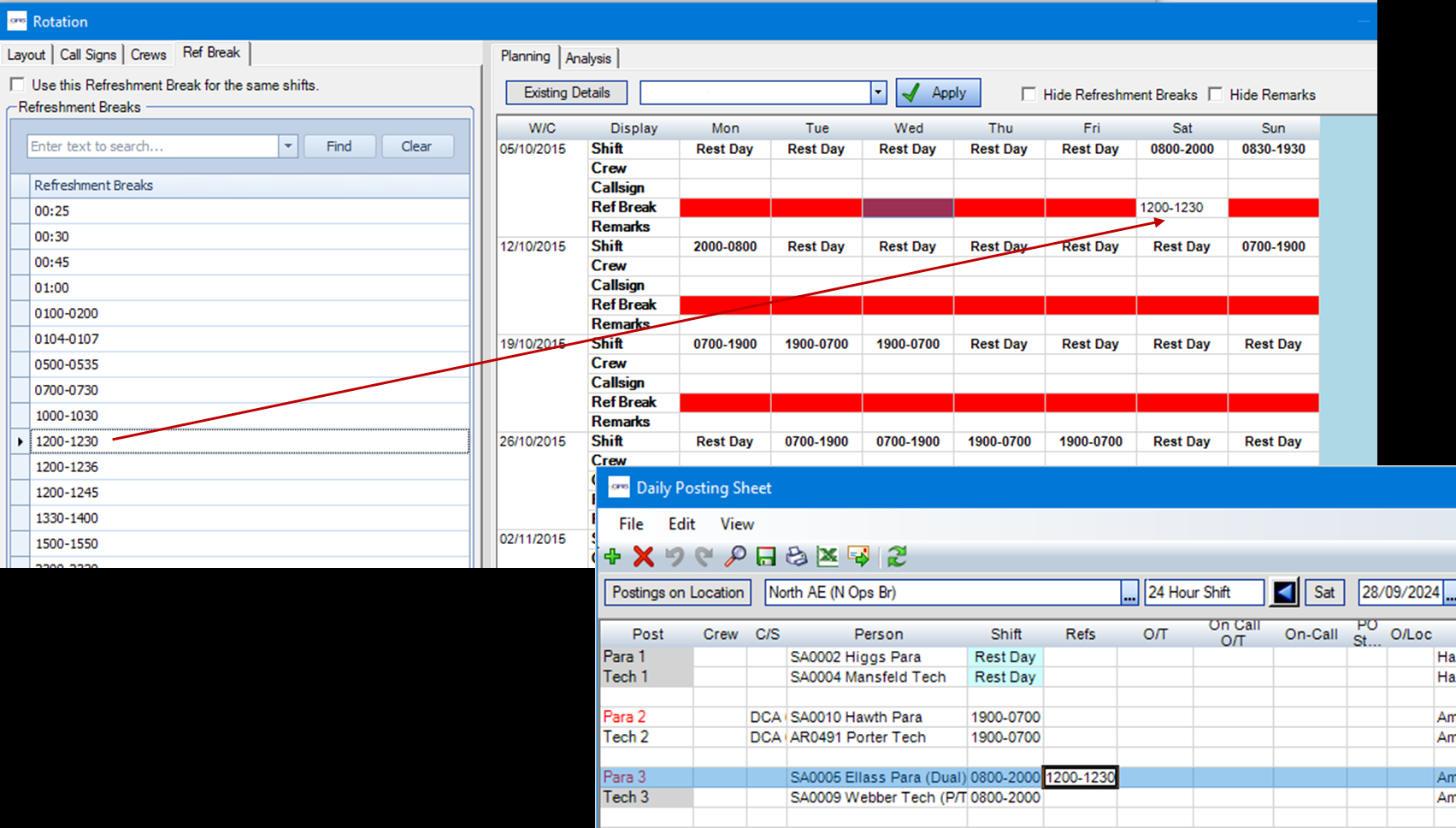Image resolution: width=1456 pixels, height=828 pixels.
Task: Click the printer icon
Action: click(x=796, y=557)
